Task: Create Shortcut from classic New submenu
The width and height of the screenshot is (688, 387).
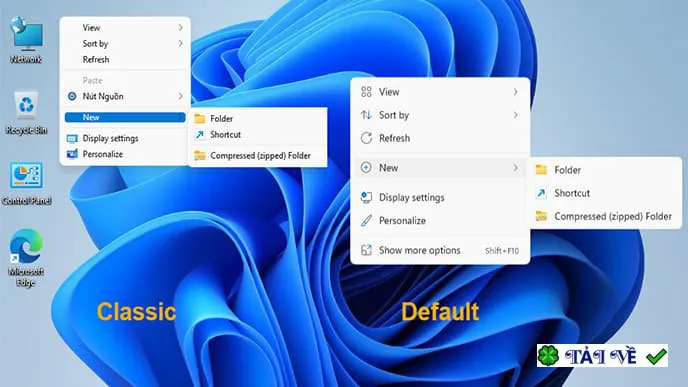Action: [x=258, y=135]
